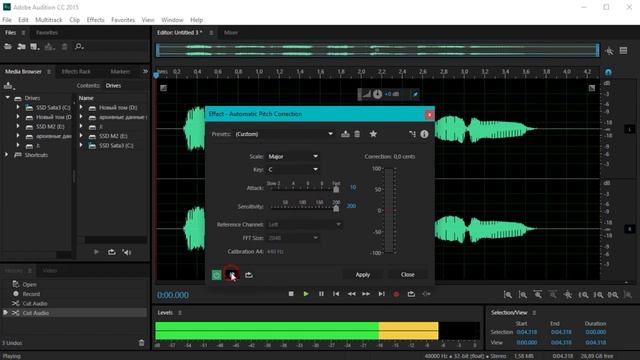
Task: Toggle the effect power state button
Action: click(216, 275)
